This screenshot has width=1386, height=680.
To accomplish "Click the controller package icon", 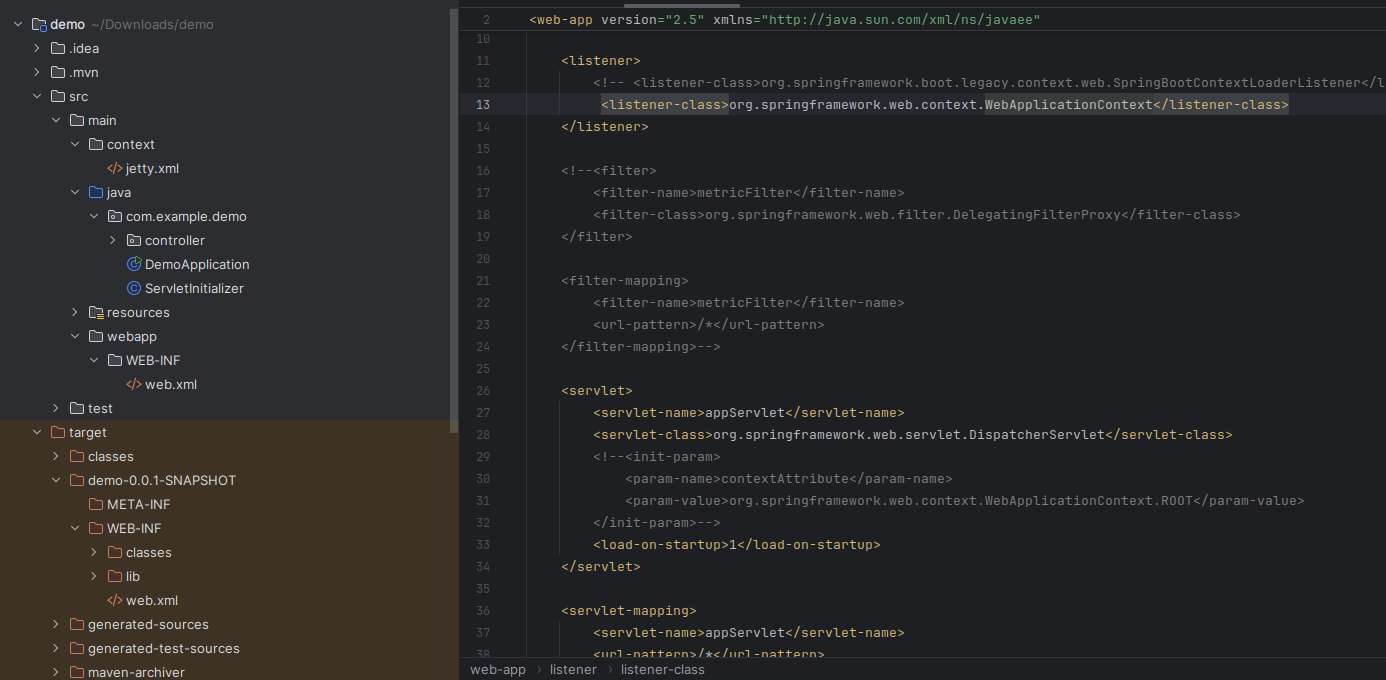I will coord(134,241).
